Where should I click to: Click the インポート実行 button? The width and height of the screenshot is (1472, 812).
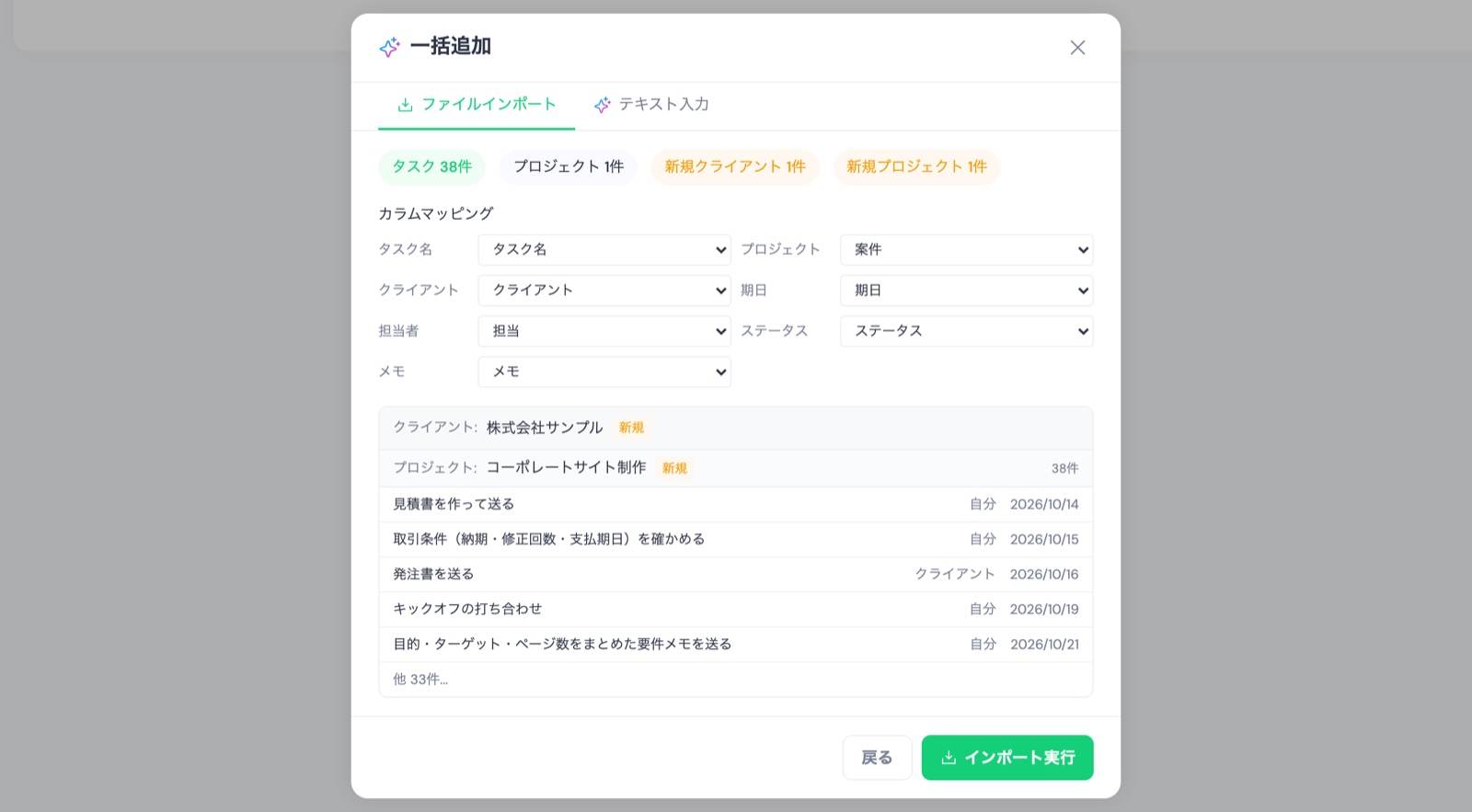pyautogui.click(x=1007, y=758)
